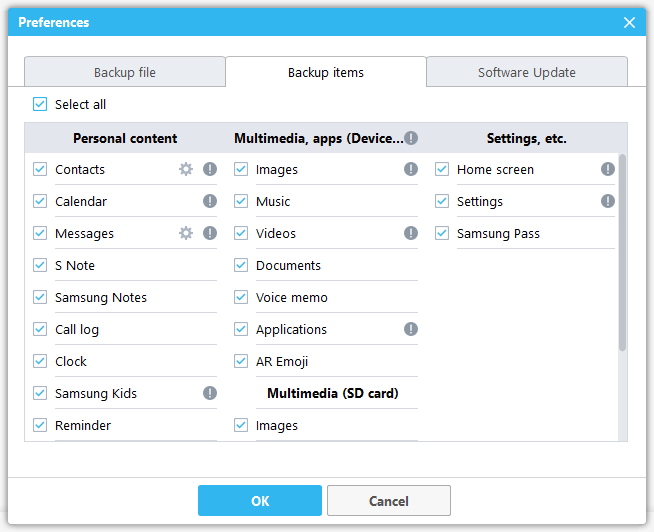The height and width of the screenshot is (532, 654).
Task: Click the Messages gear settings icon
Action: point(185,234)
